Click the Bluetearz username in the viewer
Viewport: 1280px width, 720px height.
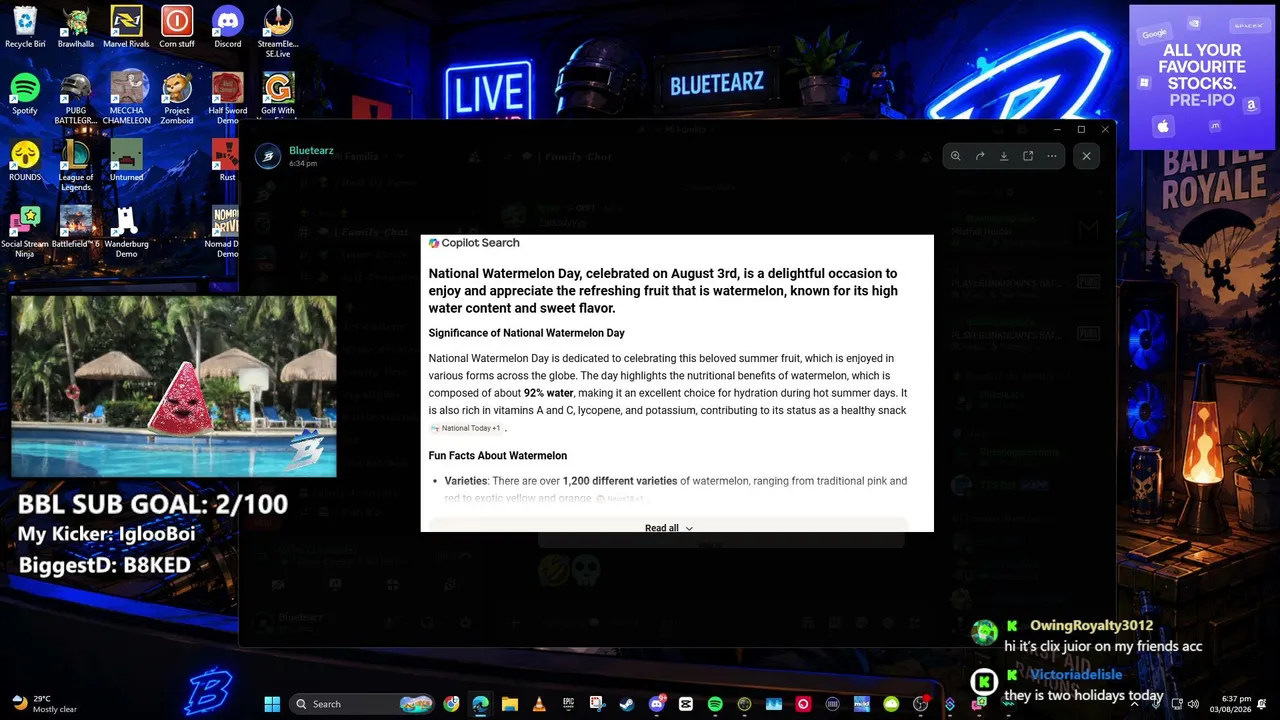tap(311, 151)
